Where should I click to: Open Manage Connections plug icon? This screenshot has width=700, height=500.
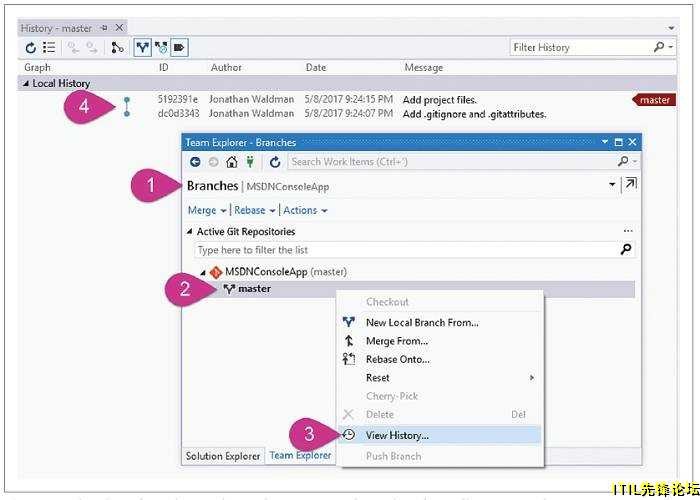click(250, 162)
